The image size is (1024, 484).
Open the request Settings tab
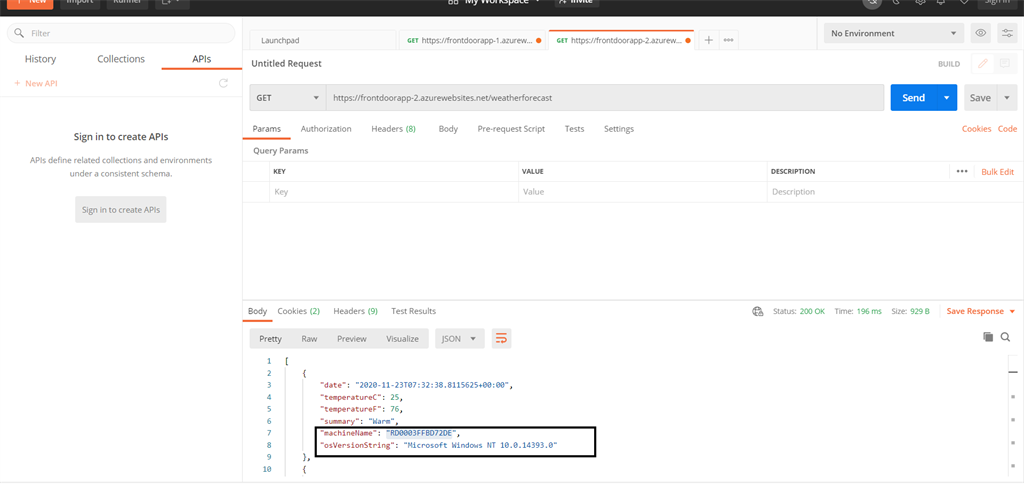[618, 129]
